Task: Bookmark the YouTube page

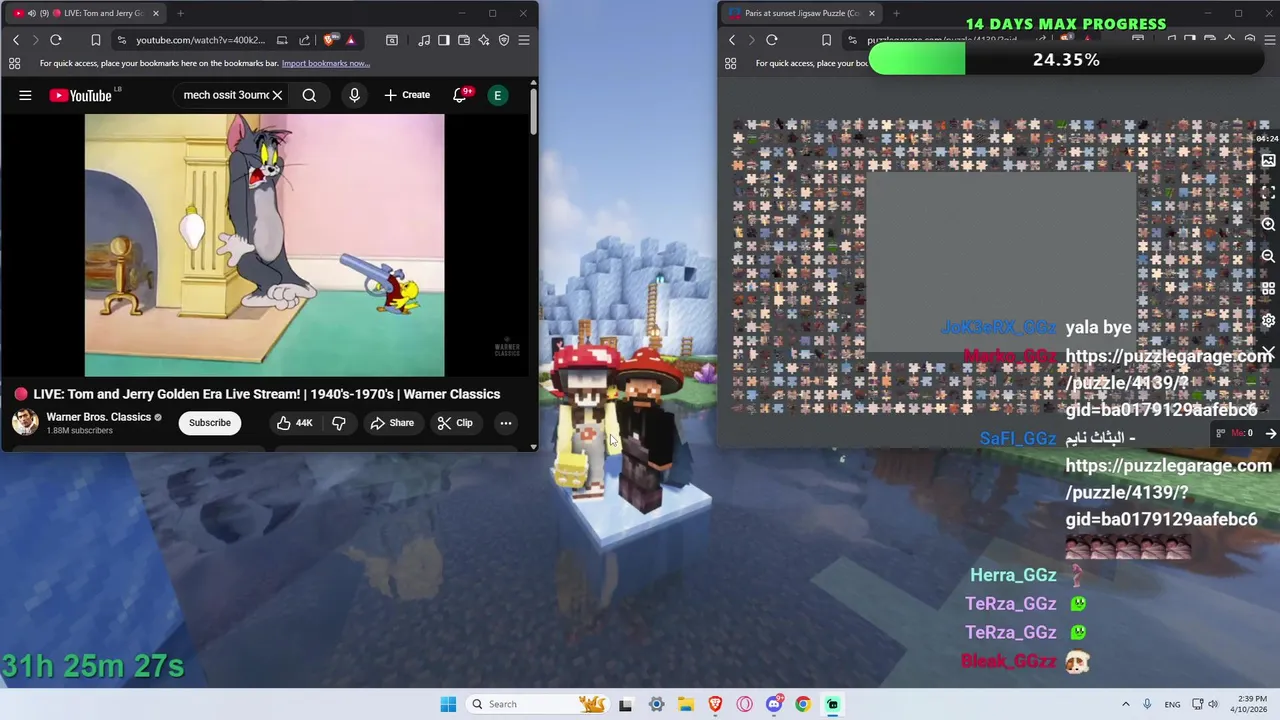Action: pos(95,40)
